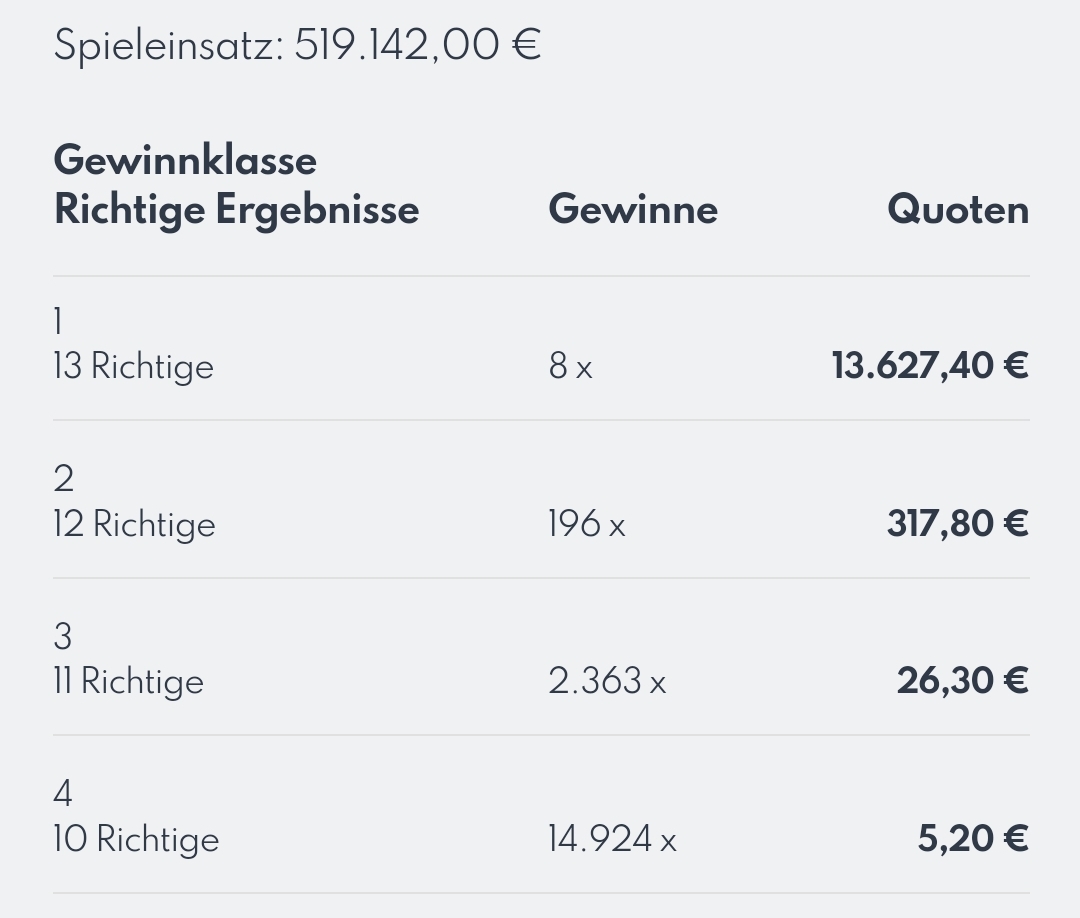
Task: Click the 8 x winners count
Action: 570,366
